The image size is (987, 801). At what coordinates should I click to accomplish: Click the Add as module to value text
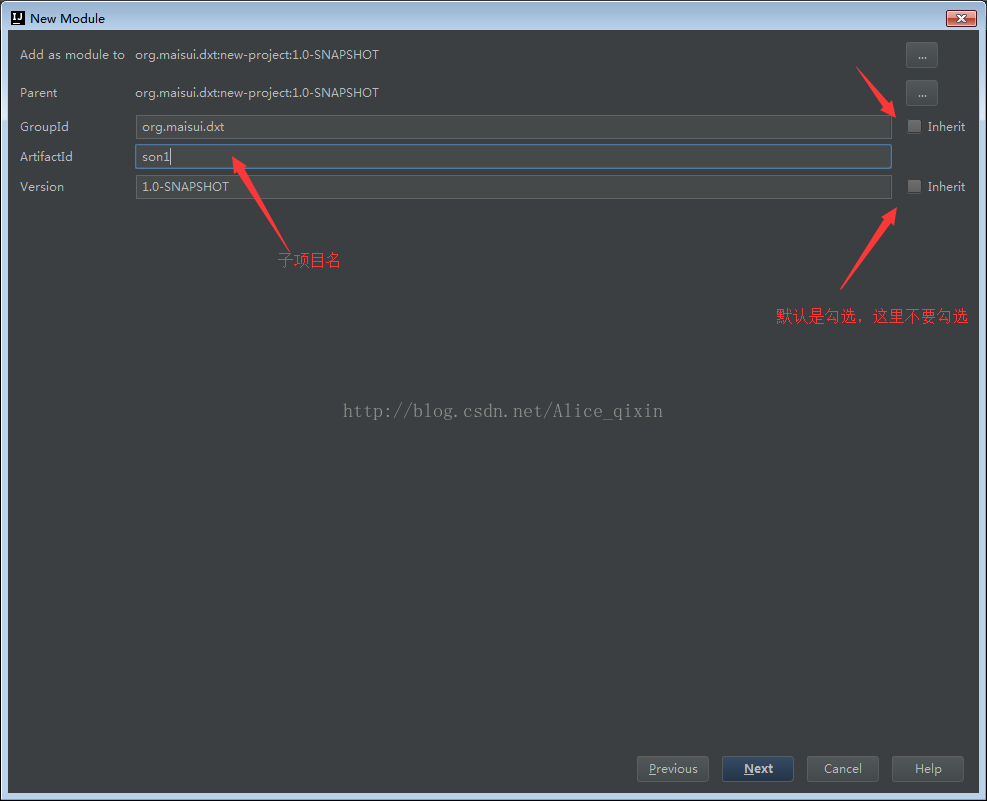tap(257, 55)
